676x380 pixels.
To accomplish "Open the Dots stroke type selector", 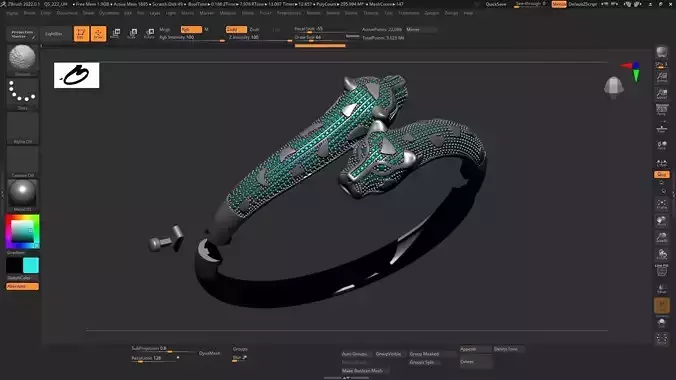I will click(x=22, y=94).
